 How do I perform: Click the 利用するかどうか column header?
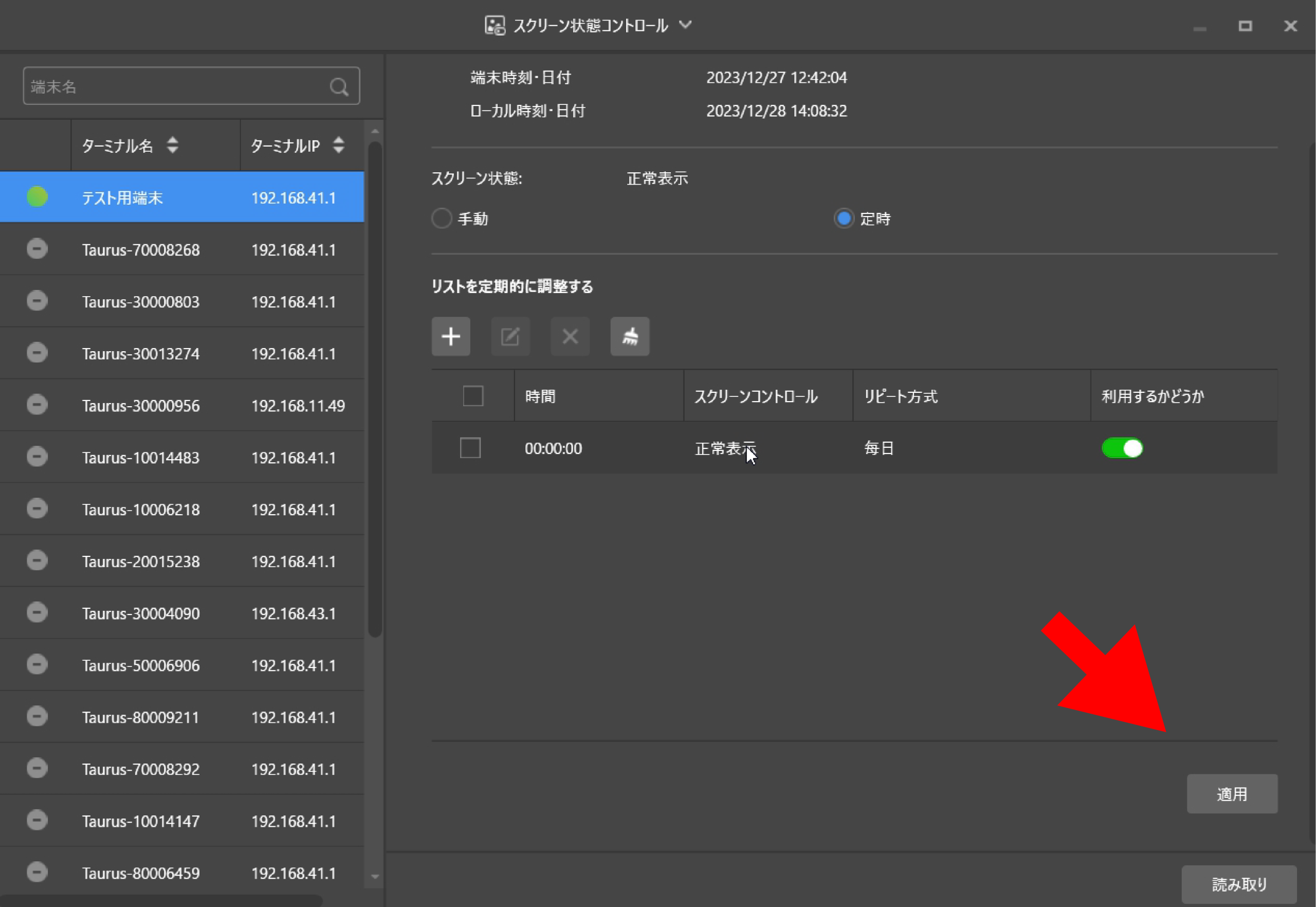(x=1153, y=396)
